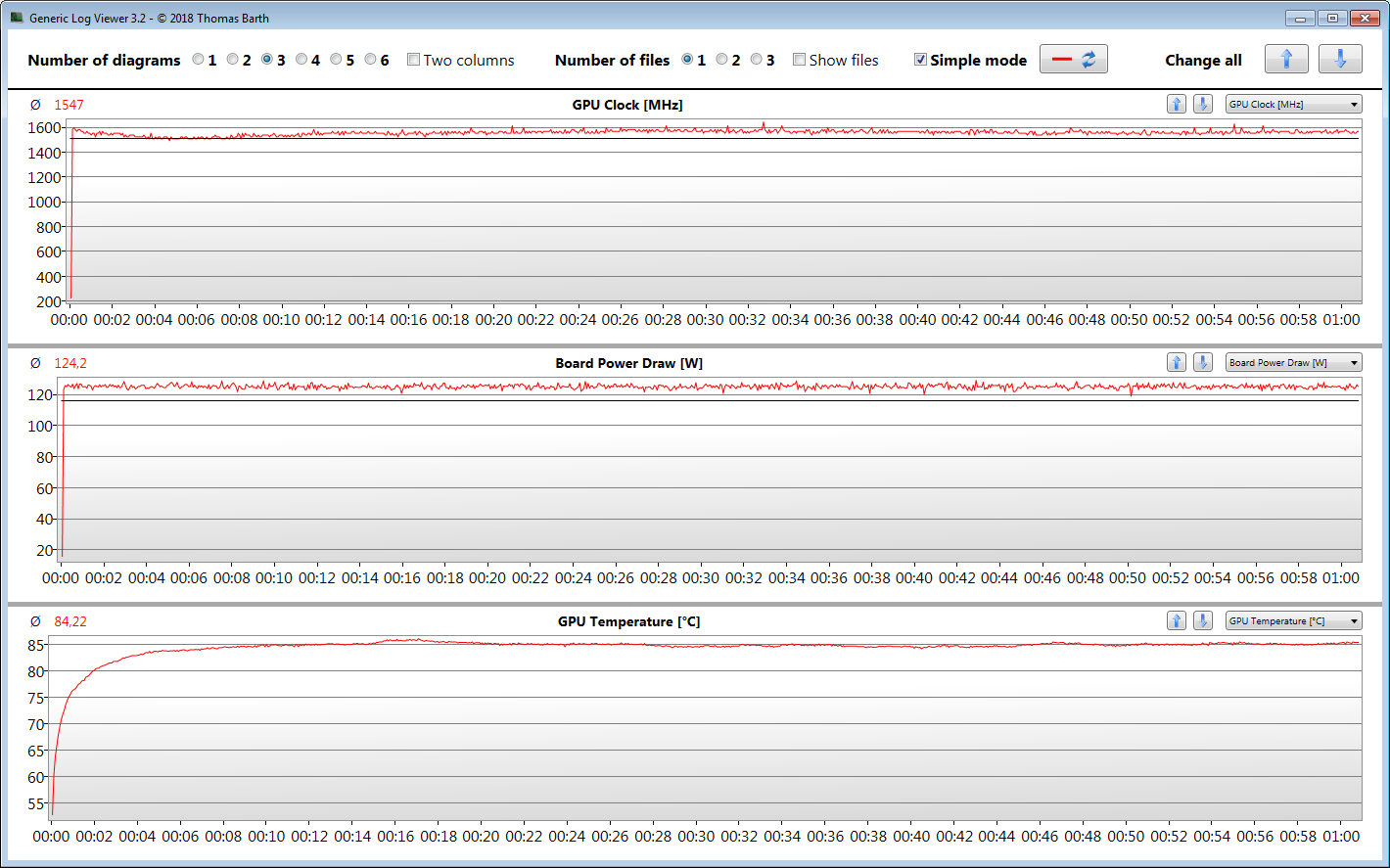Click the red line refresh button

tap(1073, 60)
